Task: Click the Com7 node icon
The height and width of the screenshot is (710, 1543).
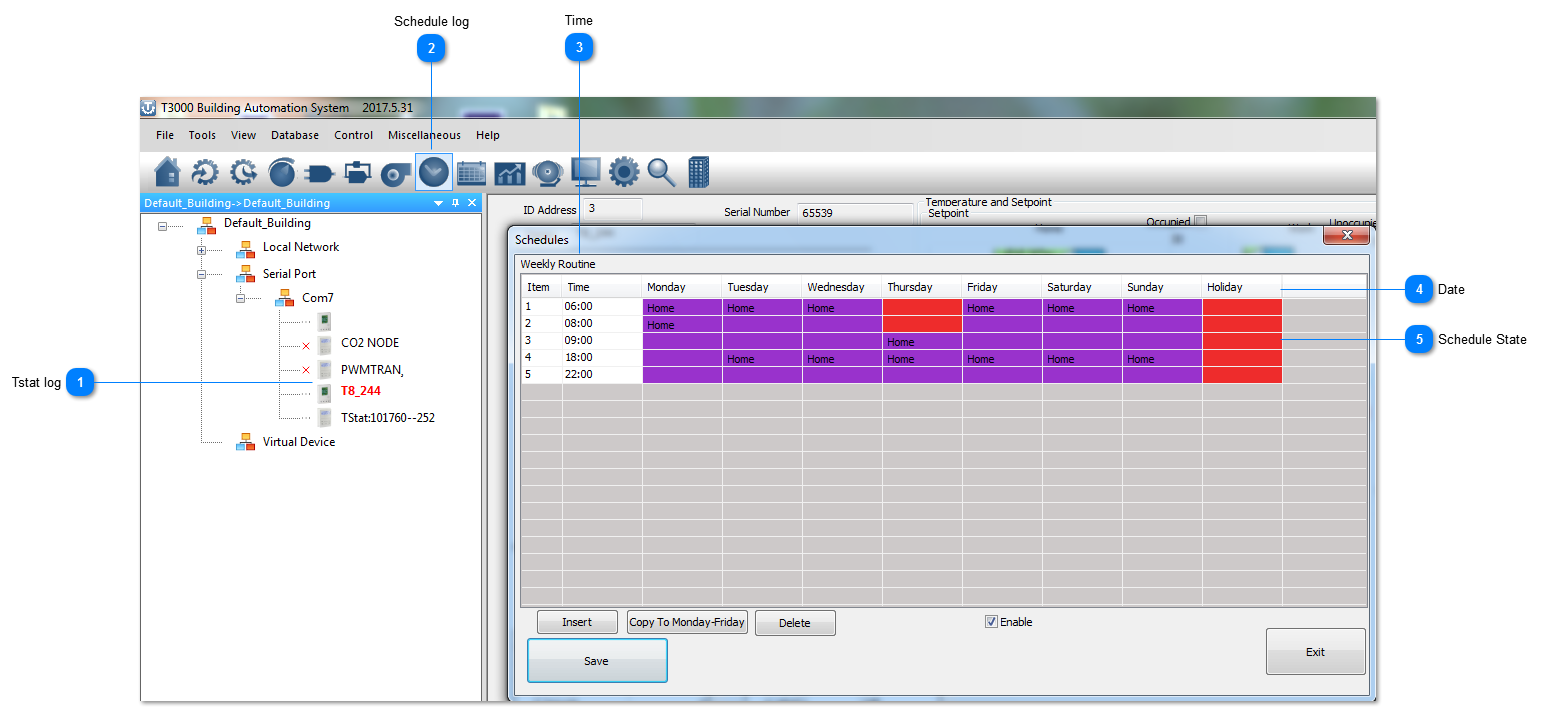Action: [284, 298]
